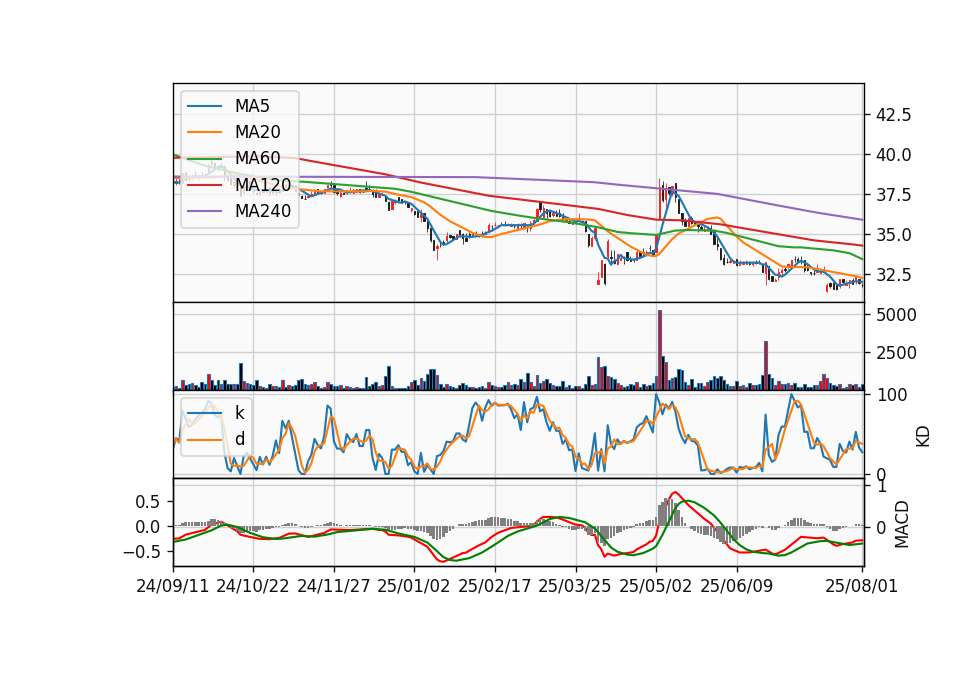The image size is (960, 690).
Task: Click the MA20 legend label
Action: [x=257, y=132]
